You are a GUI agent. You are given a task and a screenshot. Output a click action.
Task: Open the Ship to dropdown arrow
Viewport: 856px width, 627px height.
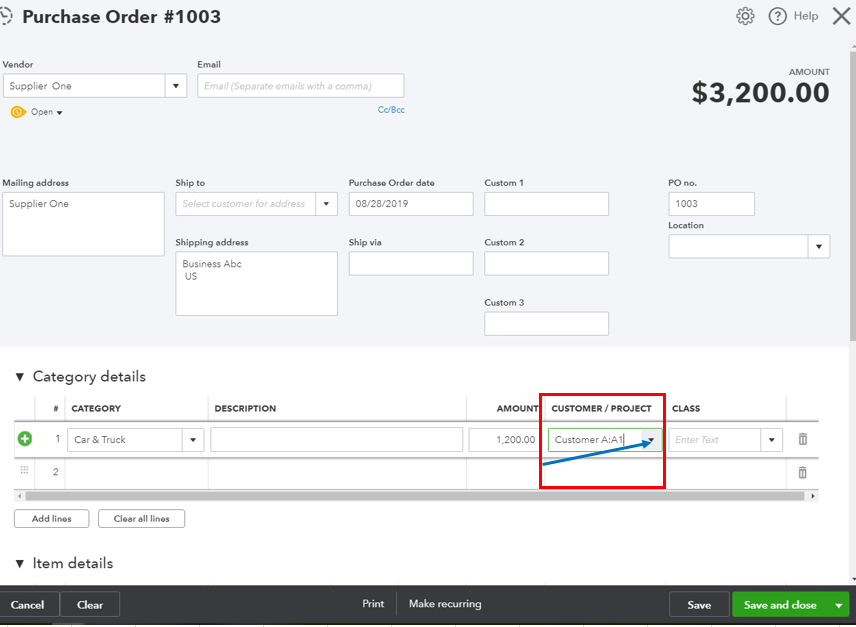point(326,204)
